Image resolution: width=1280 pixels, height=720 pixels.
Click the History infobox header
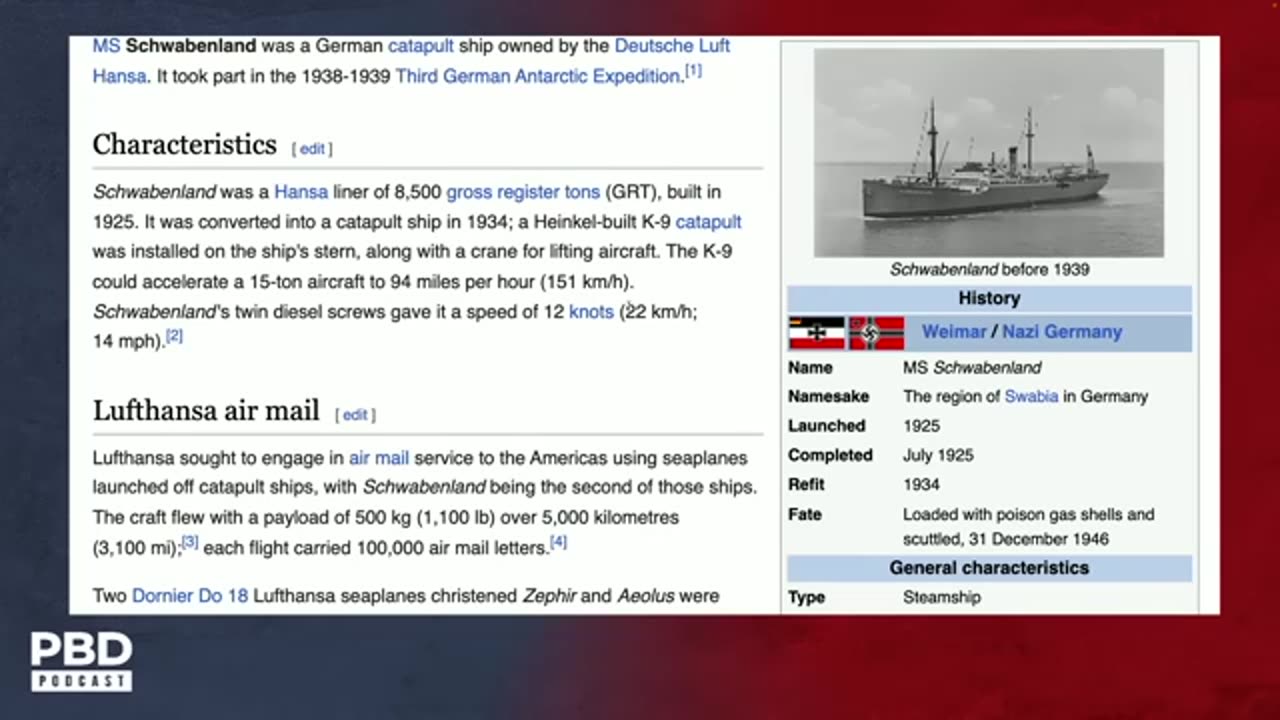point(989,299)
